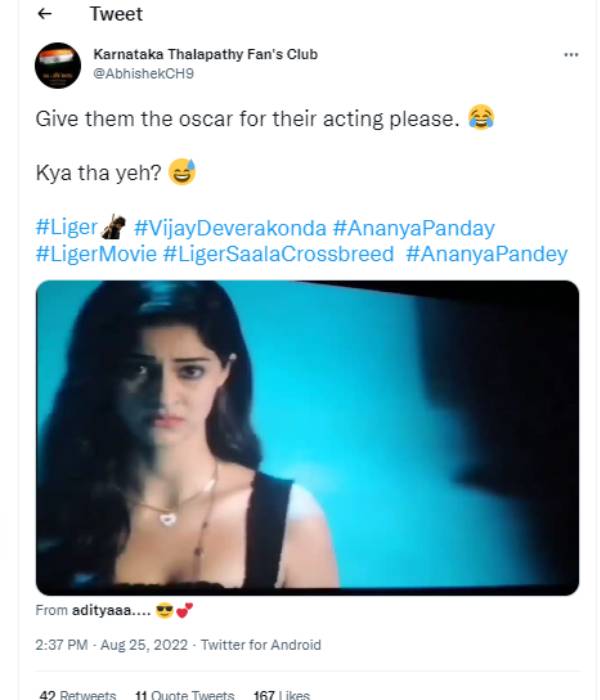This screenshot has height=700, width=600.
Task: Click the @AbhishekCH9 handle
Action: pyautogui.click(x=135, y=72)
